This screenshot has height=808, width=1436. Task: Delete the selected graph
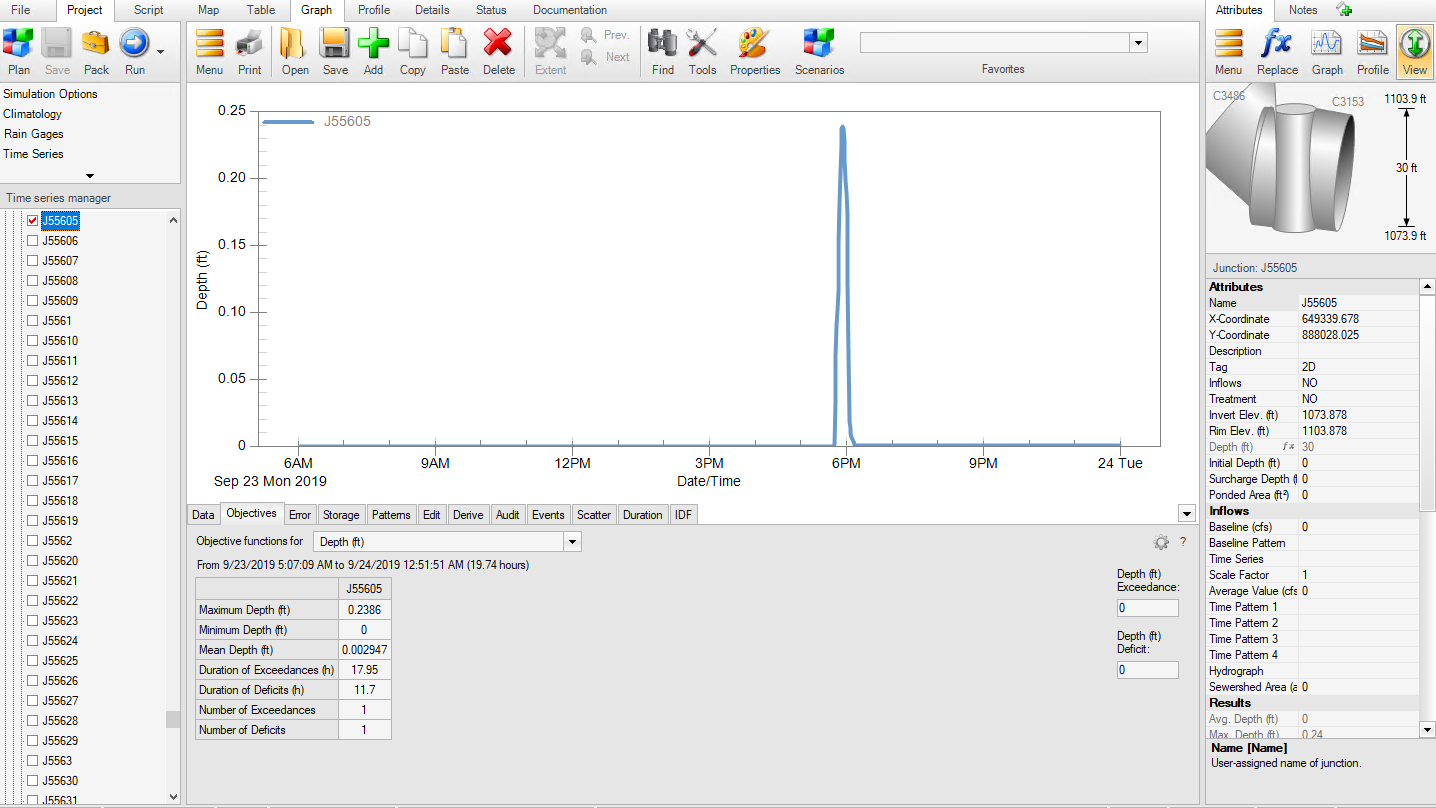point(496,44)
